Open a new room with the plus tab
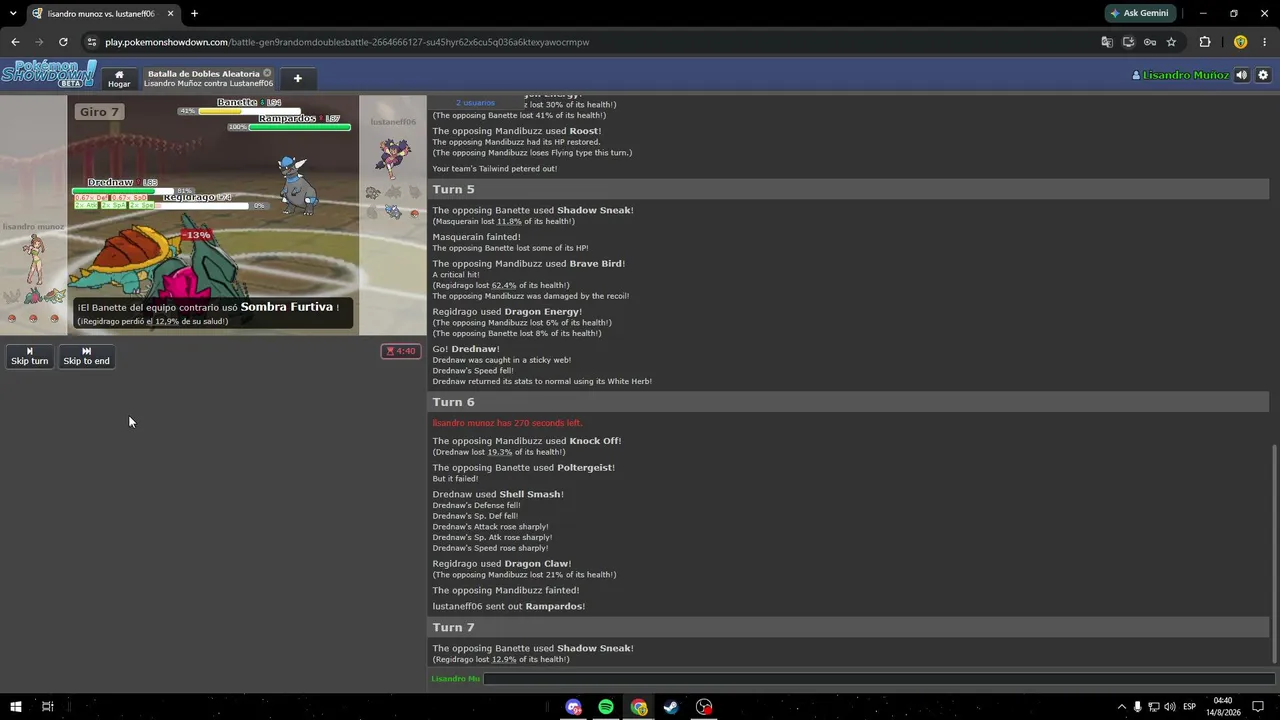This screenshot has height=720, width=1280. click(x=297, y=78)
